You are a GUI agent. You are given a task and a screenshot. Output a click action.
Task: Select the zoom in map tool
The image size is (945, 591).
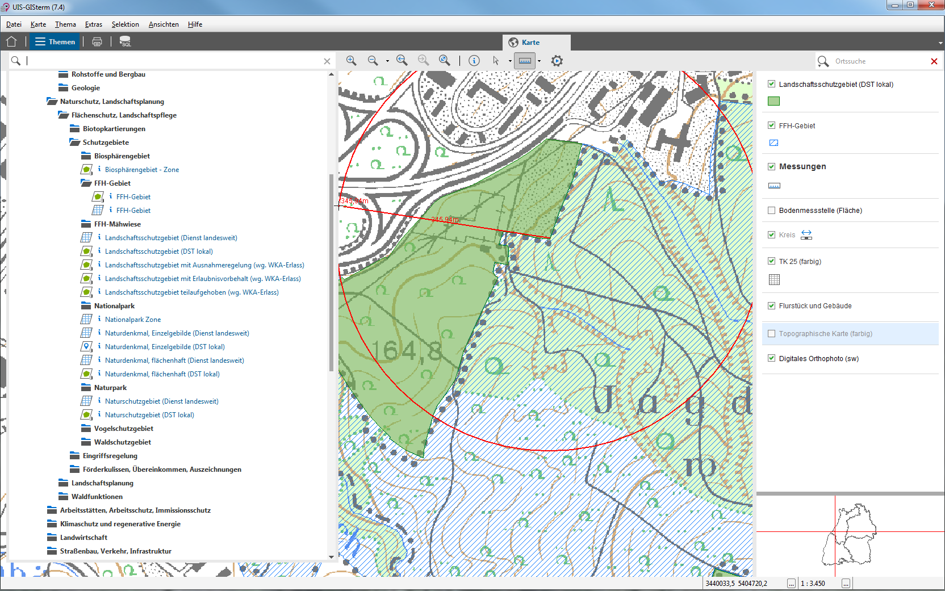click(x=351, y=60)
